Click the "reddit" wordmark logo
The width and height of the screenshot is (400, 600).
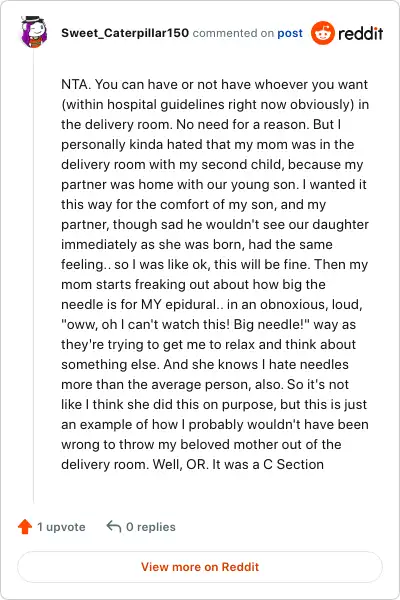(x=360, y=34)
